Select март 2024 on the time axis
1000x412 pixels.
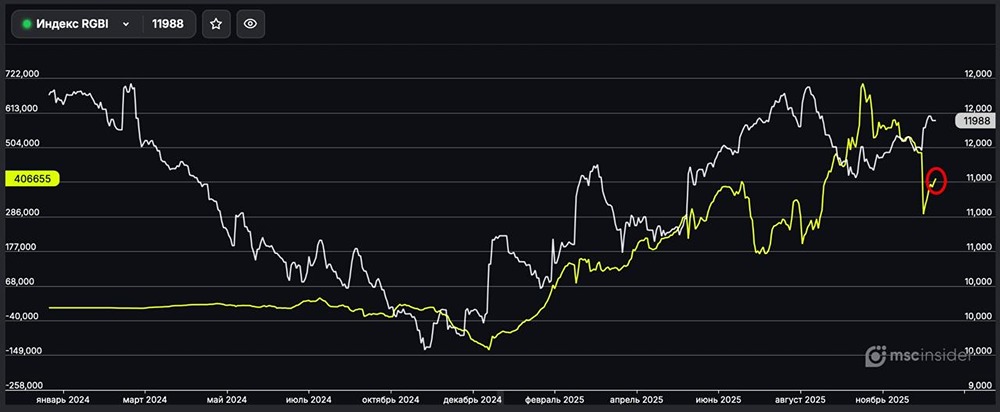[146, 397]
